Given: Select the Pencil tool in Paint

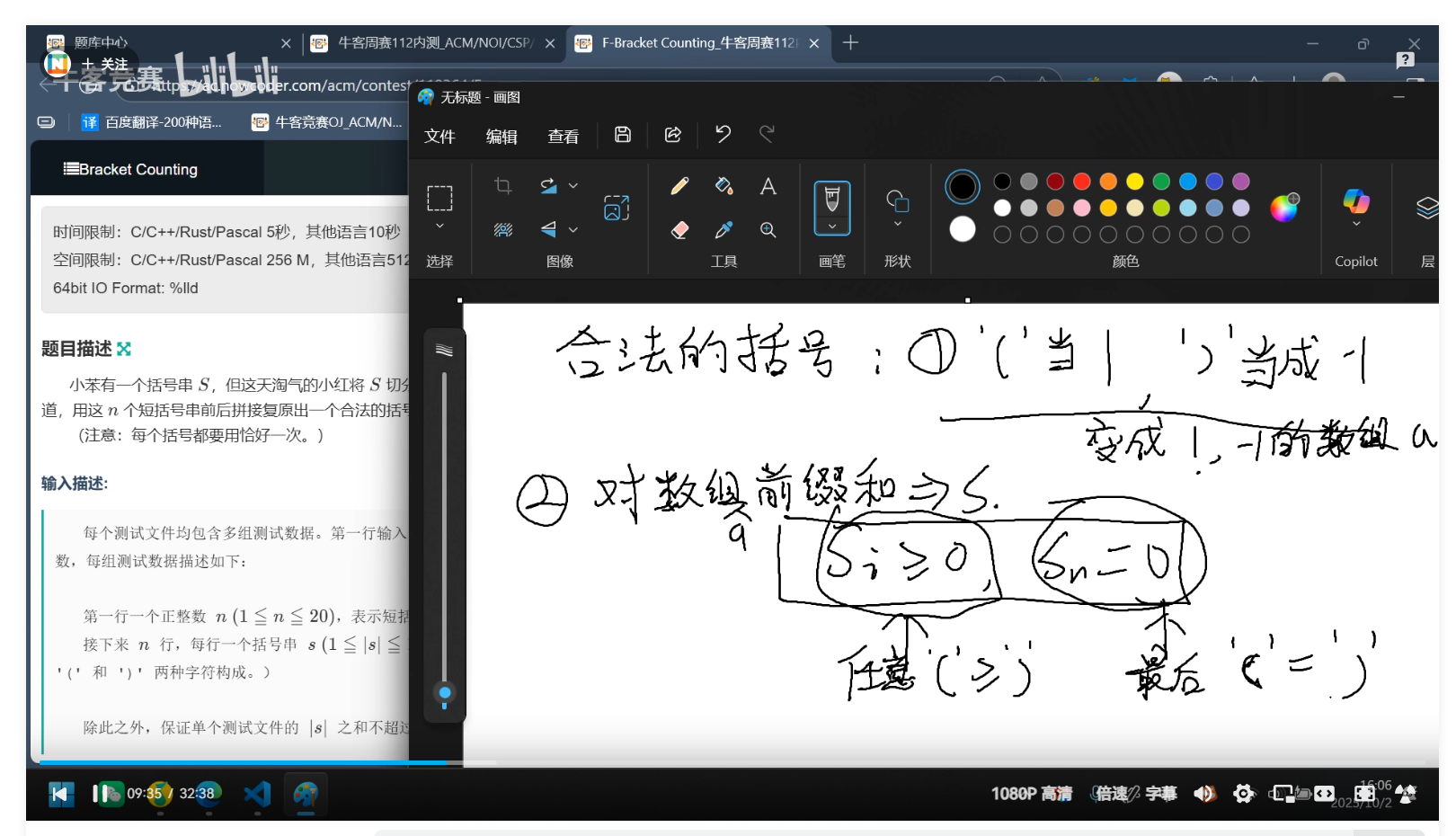Looking at the screenshot, I should pyautogui.click(x=679, y=186).
